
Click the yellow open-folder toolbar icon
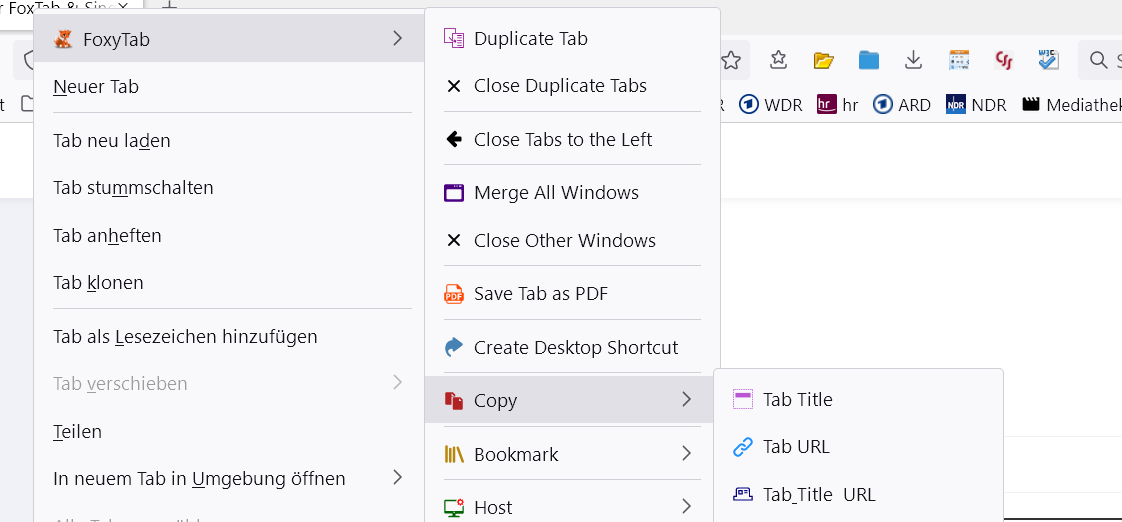(x=823, y=61)
